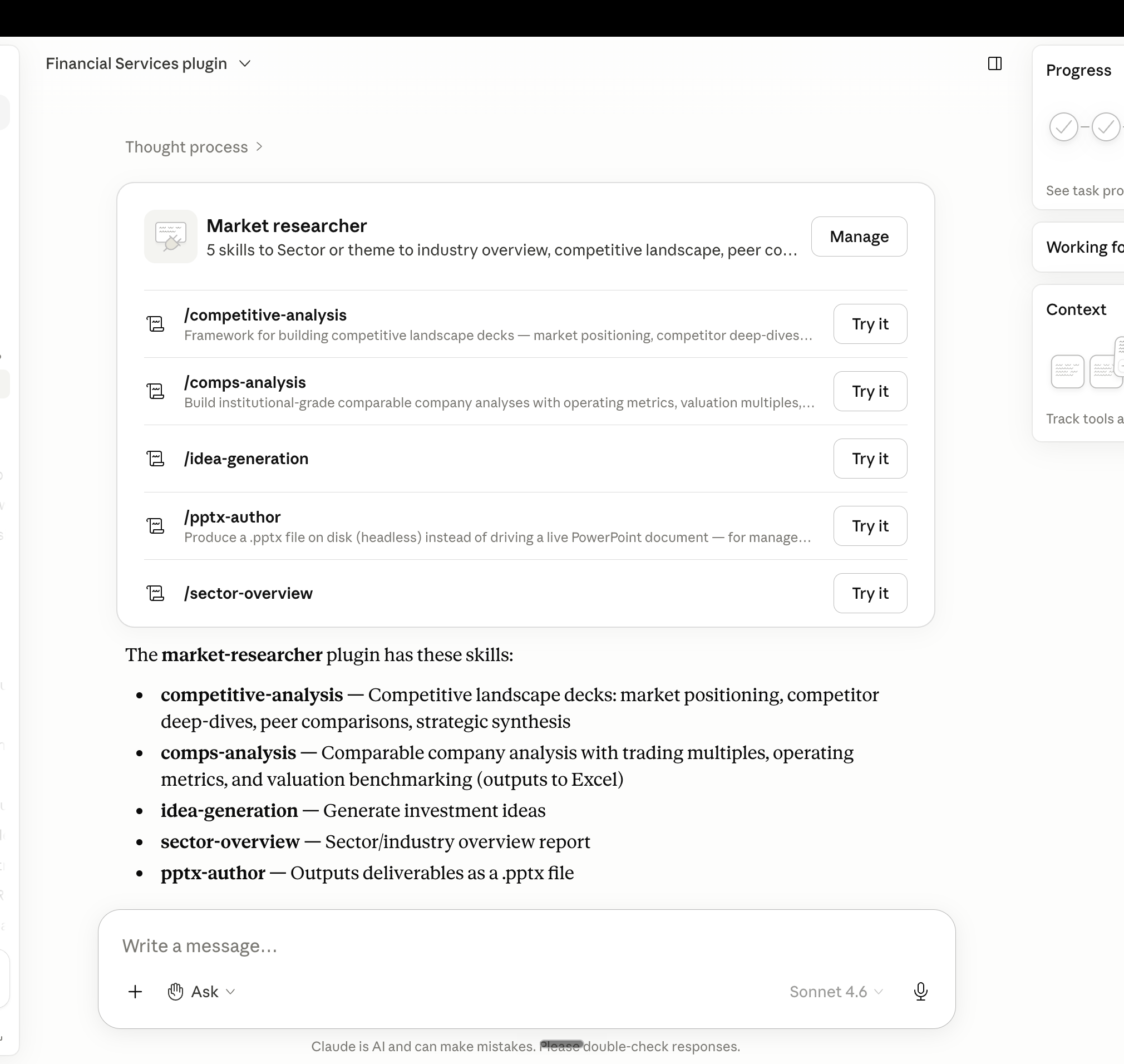
Task: Click the Context panel heading
Action: [x=1076, y=309]
